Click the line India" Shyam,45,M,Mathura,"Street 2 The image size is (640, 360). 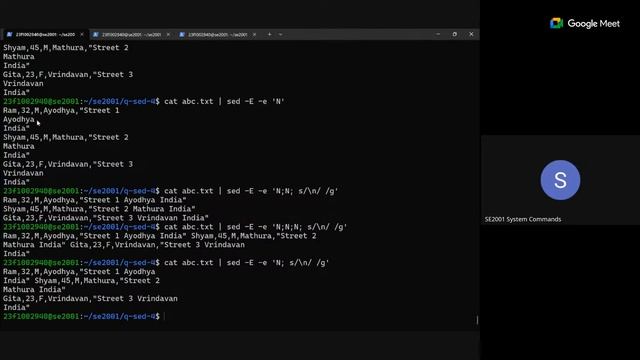tap(81, 281)
